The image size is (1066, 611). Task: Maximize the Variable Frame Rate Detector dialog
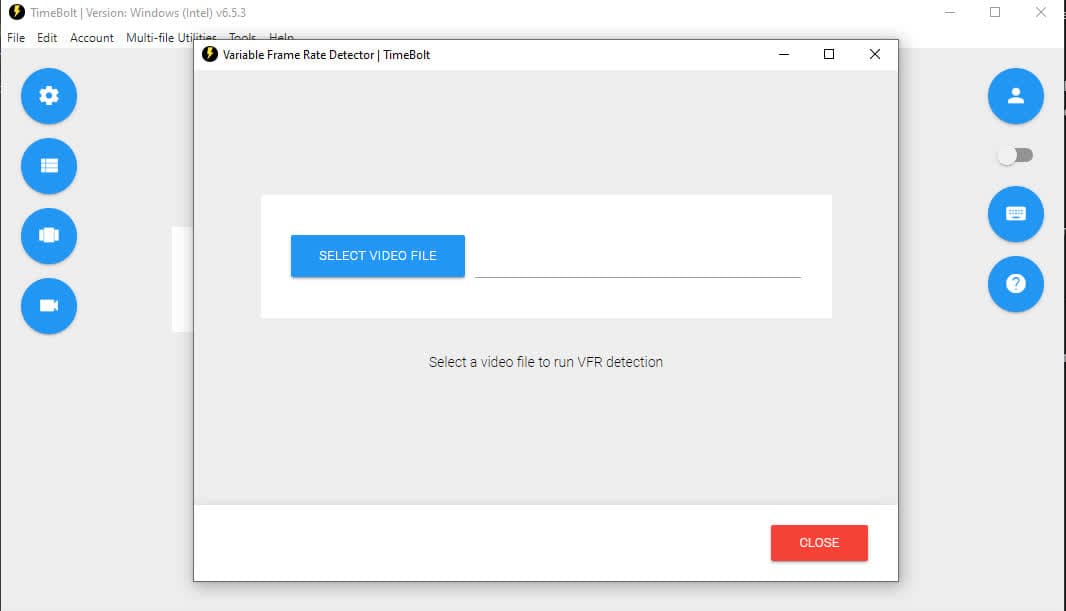[x=829, y=55]
